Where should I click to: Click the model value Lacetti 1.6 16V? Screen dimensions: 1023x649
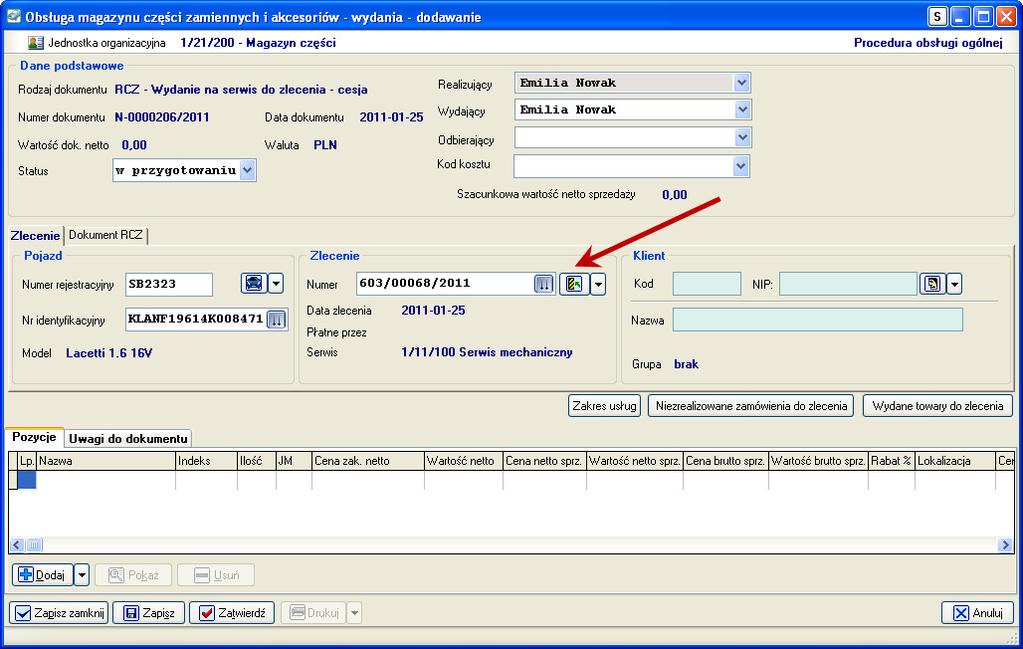[x=109, y=354]
